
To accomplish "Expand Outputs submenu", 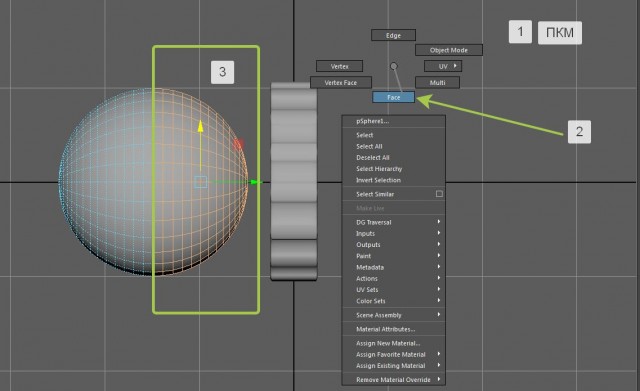I will pos(393,245).
